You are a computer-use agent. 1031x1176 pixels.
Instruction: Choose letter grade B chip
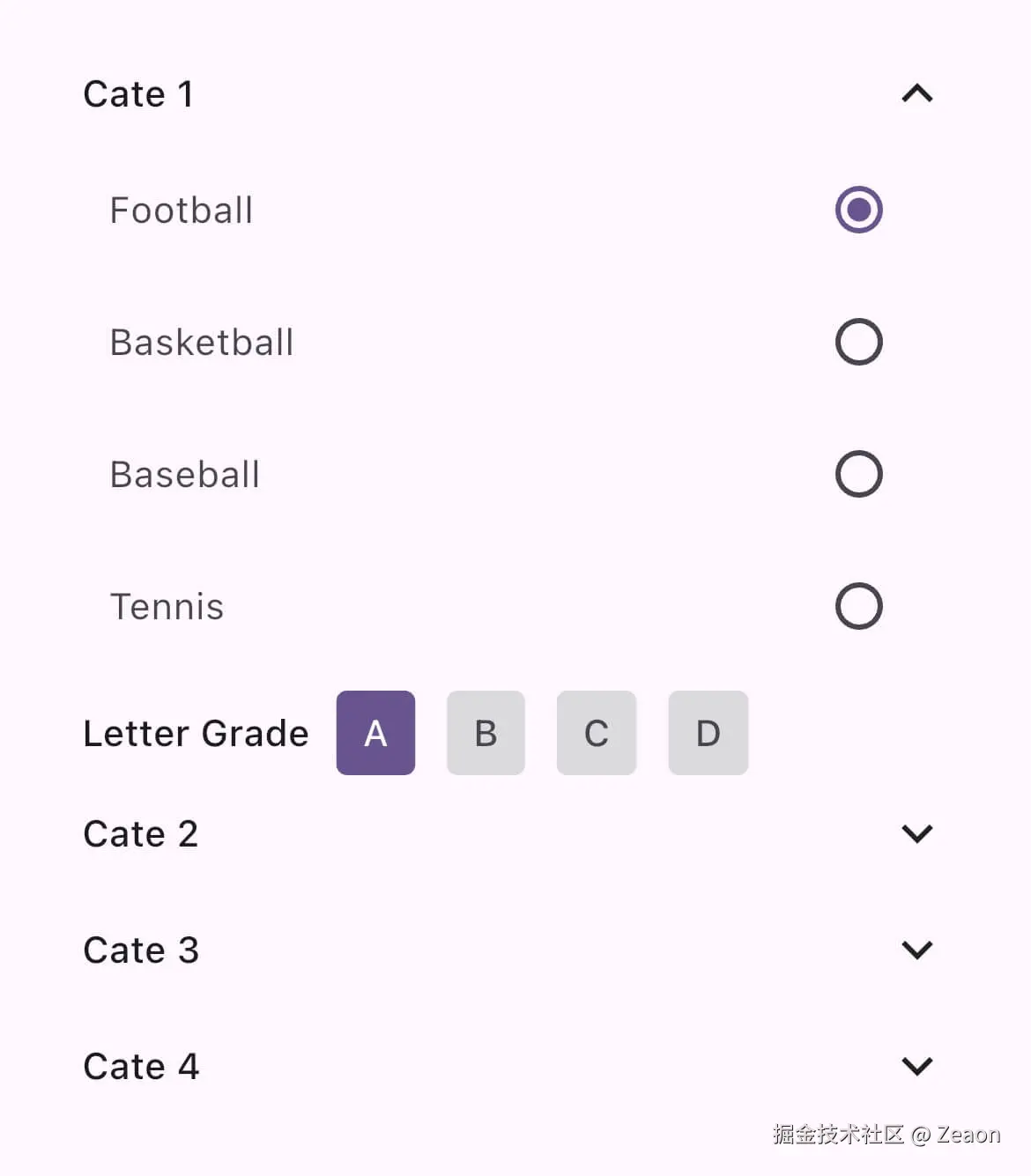tap(486, 733)
